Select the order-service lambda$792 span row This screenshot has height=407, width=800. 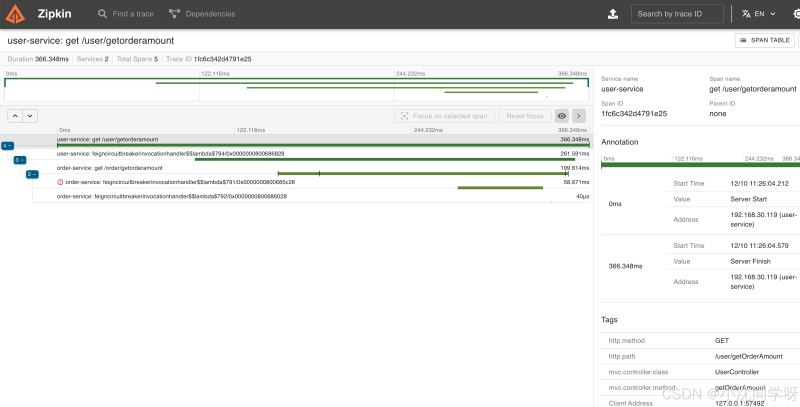[323, 198]
